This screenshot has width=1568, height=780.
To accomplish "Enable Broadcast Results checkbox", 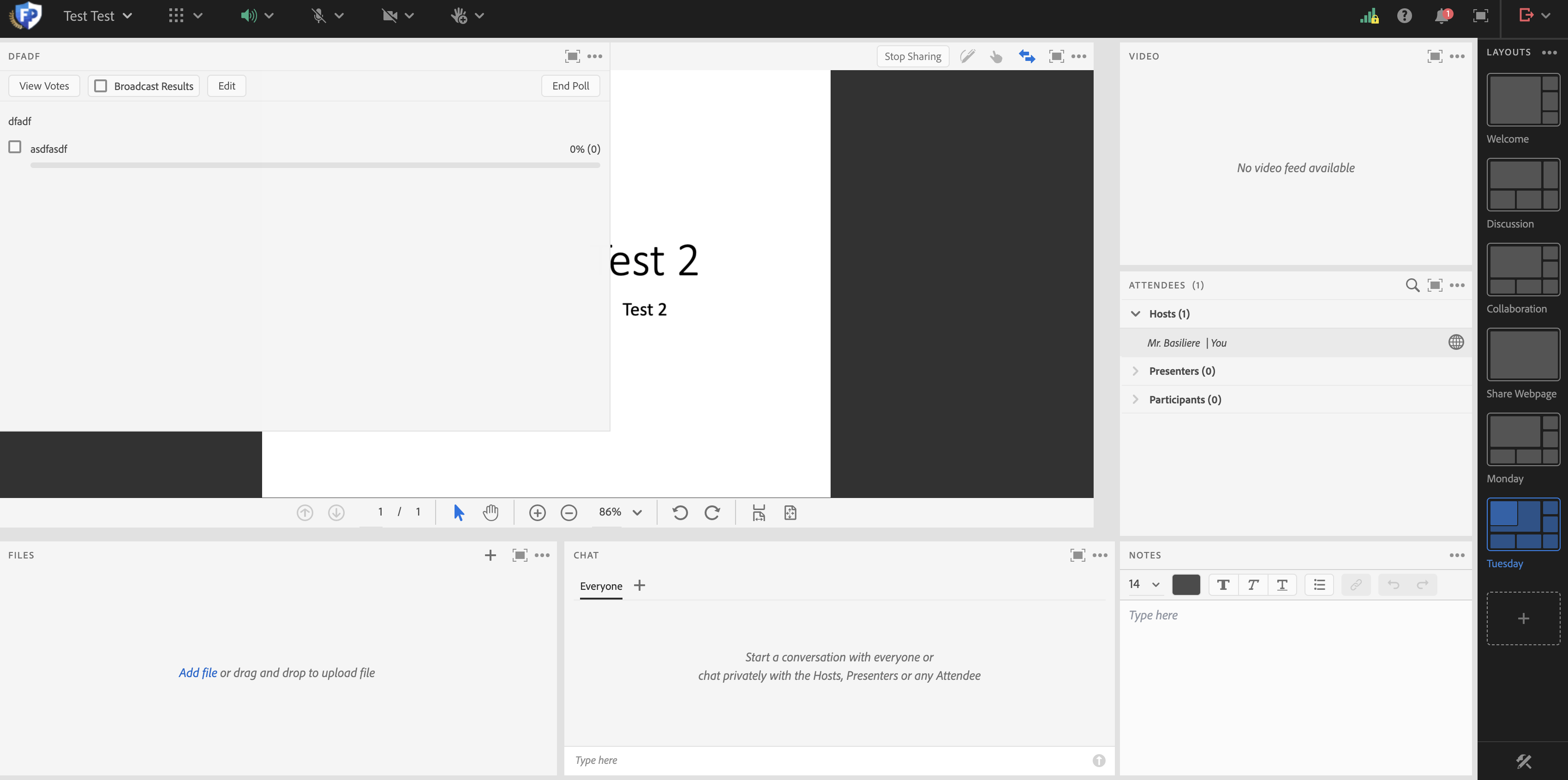I will 101,86.
